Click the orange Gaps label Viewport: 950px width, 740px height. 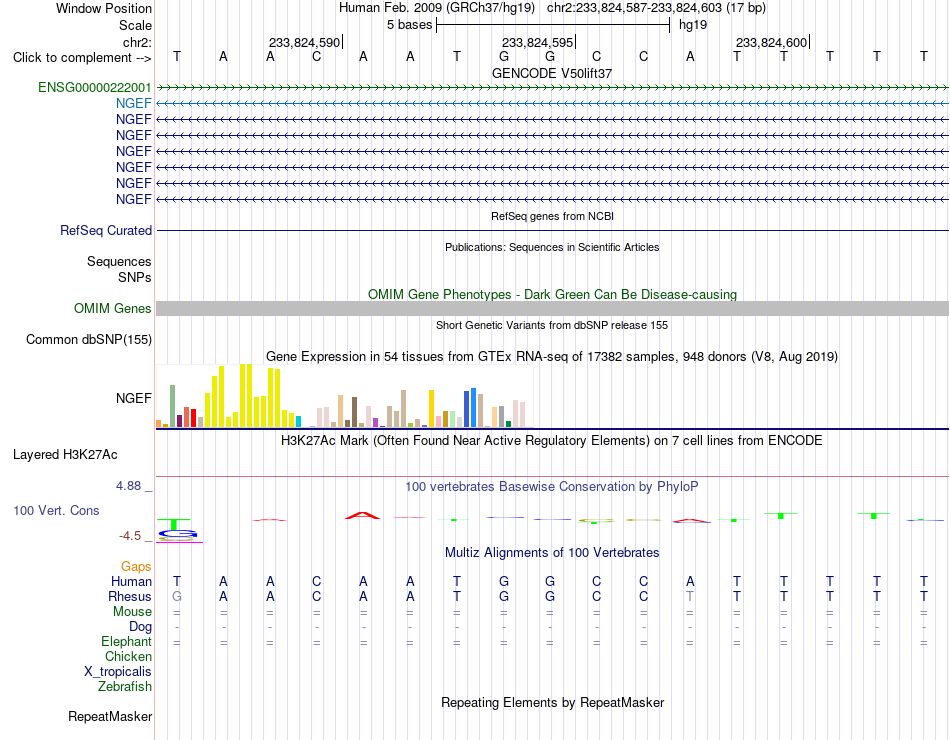[x=136, y=566]
